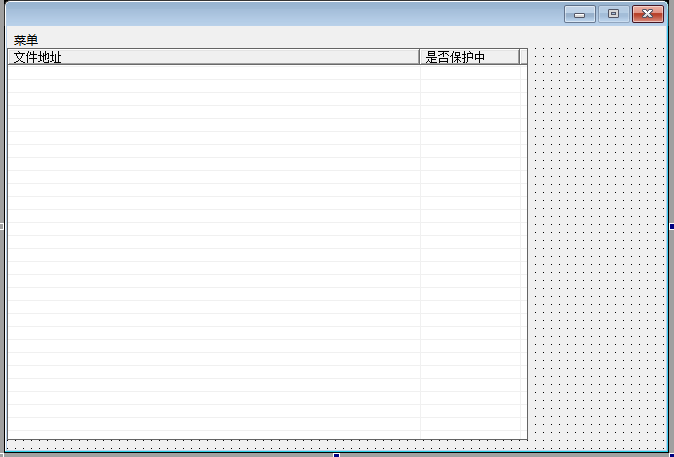Open the 菜单 menu
The width and height of the screenshot is (674, 457).
click(26, 40)
